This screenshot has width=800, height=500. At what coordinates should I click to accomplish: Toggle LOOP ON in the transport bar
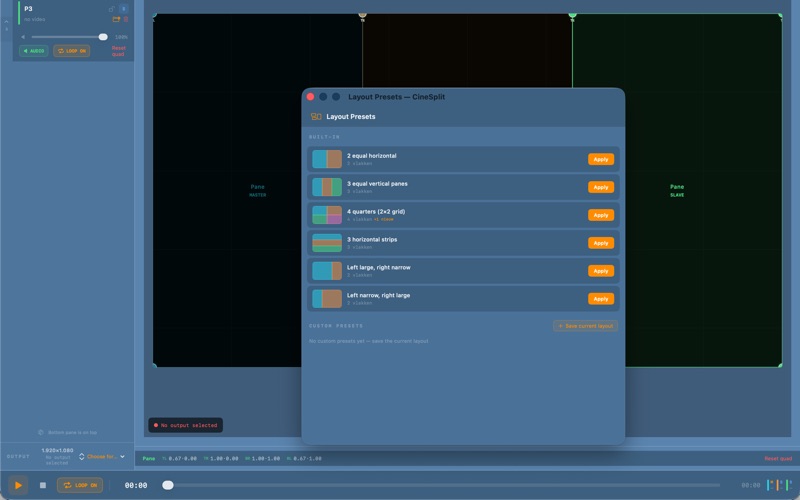coord(80,485)
